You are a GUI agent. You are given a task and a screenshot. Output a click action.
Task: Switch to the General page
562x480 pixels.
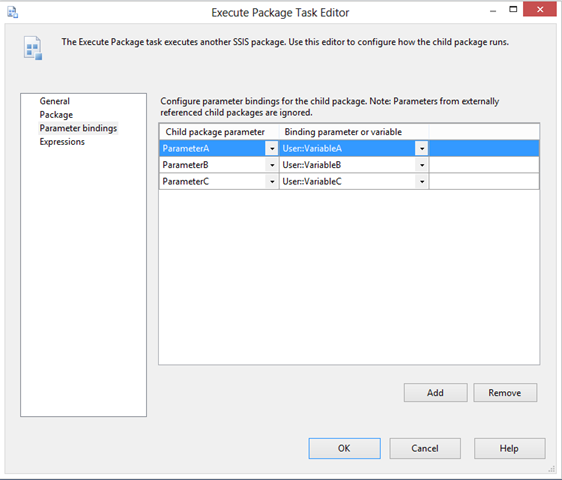click(54, 101)
